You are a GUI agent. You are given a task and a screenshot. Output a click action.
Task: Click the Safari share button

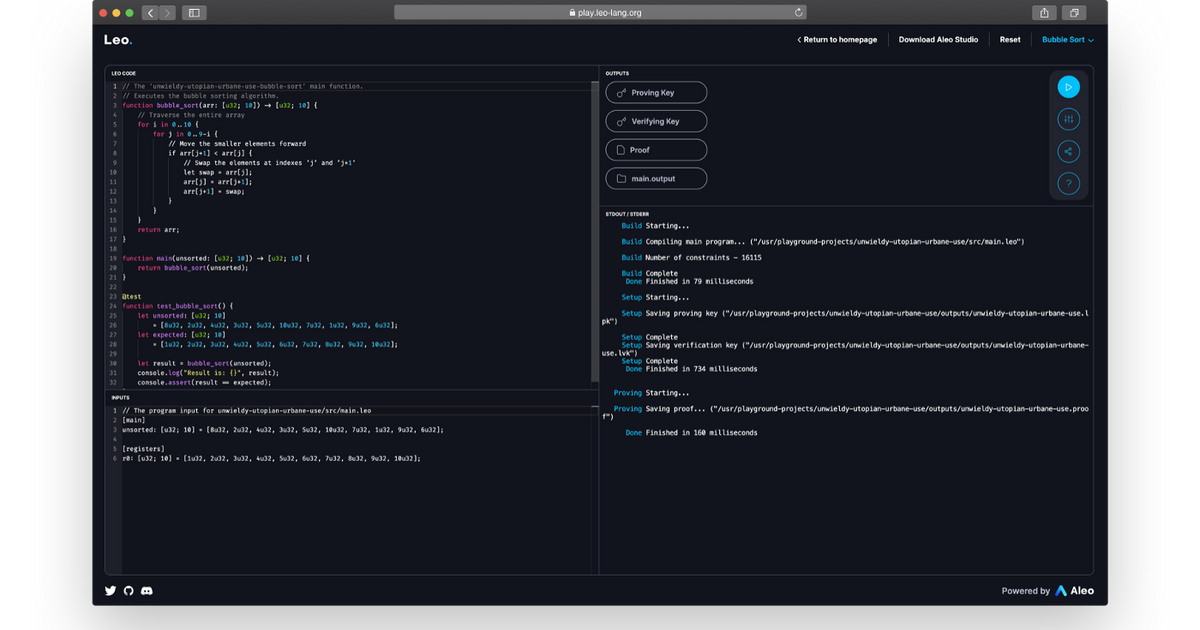pyautogui.click(x=1044, y=13)
